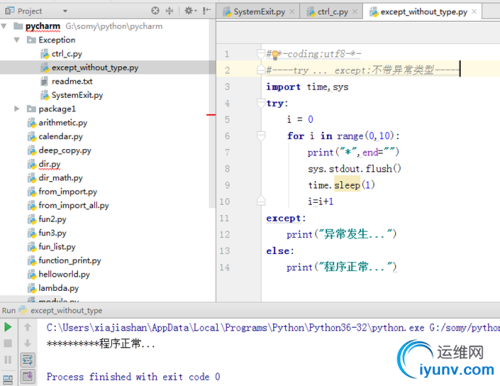The height and width of the screenshot is (386, 500).
Task: Expand the package1 folder
Action: (x=17, y=109)
